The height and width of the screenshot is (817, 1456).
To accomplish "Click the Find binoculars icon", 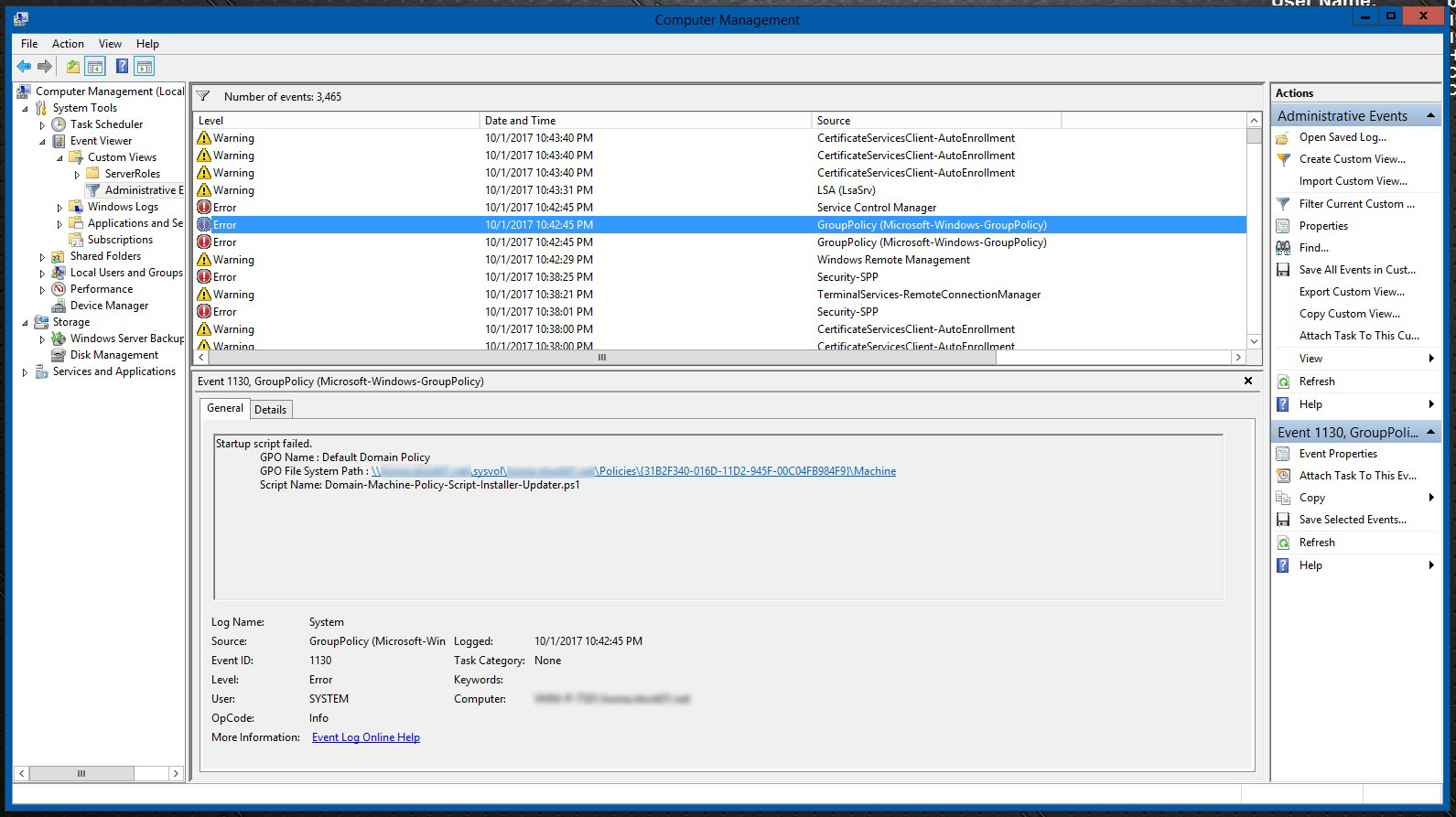I will pyautogui.click(x=1283, y=248).
